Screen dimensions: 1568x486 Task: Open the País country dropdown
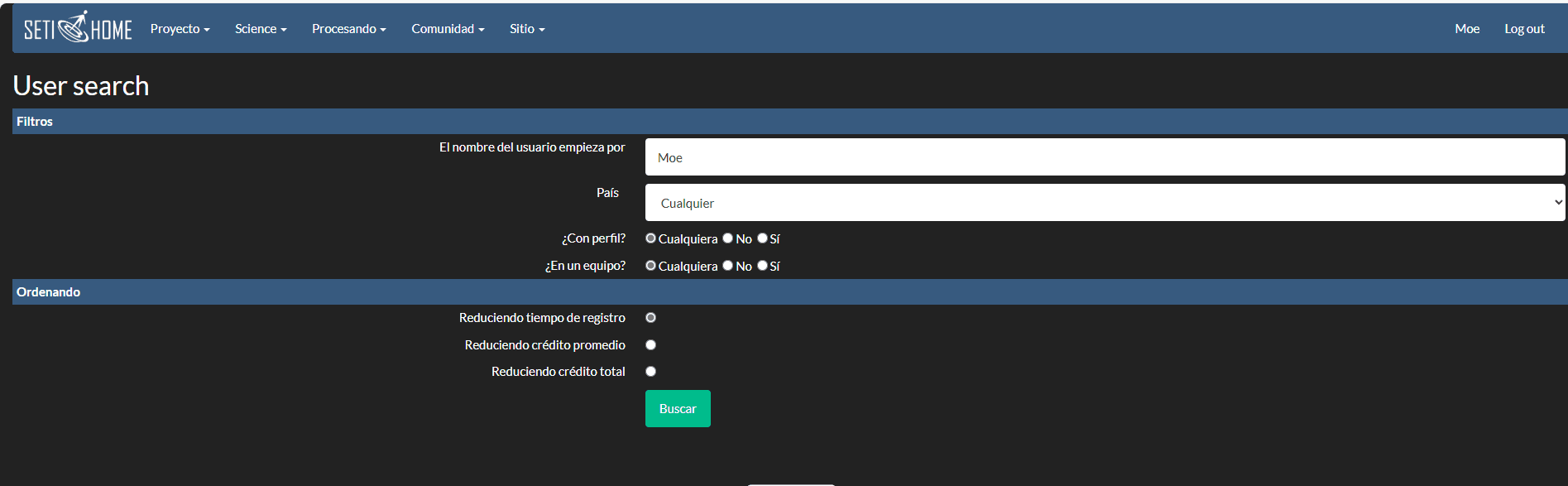pyautogui.click(x=1105, y=203)
